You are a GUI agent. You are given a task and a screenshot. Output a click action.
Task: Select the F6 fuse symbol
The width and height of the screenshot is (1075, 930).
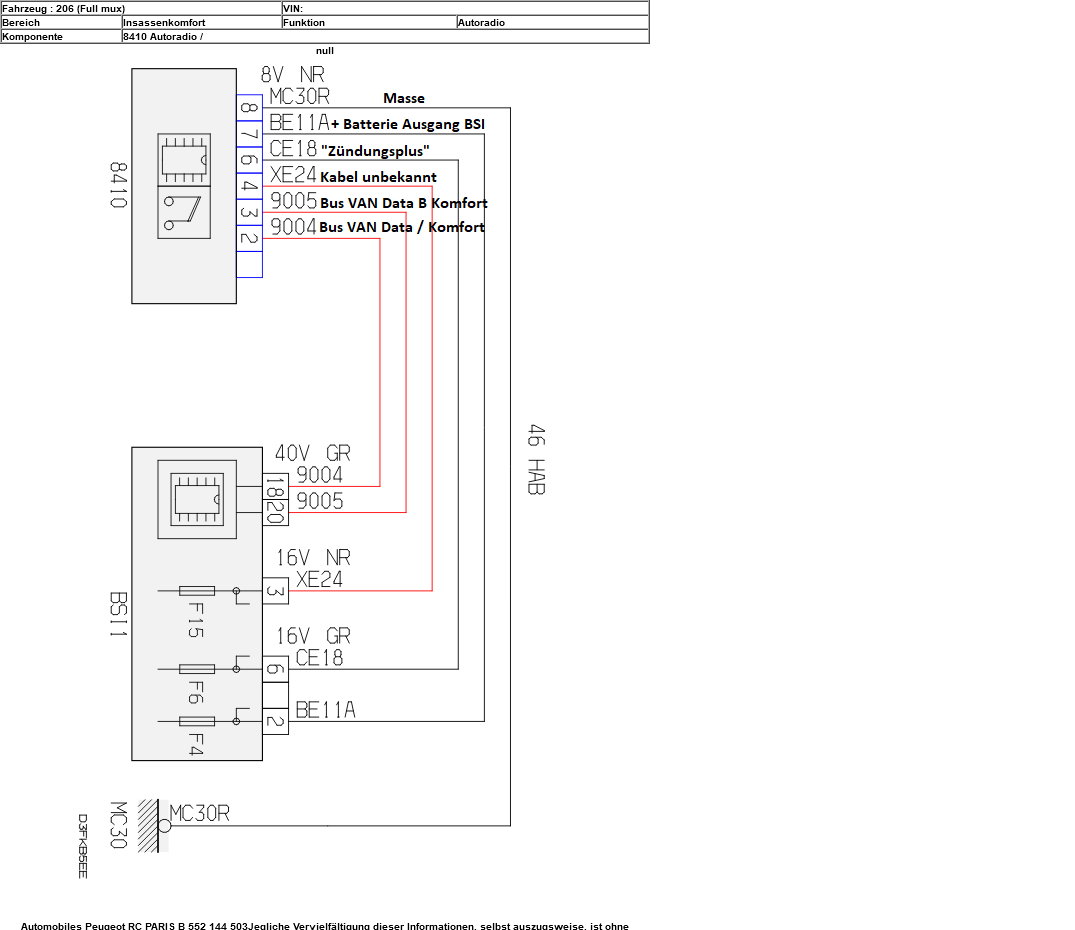pos(196,668)
